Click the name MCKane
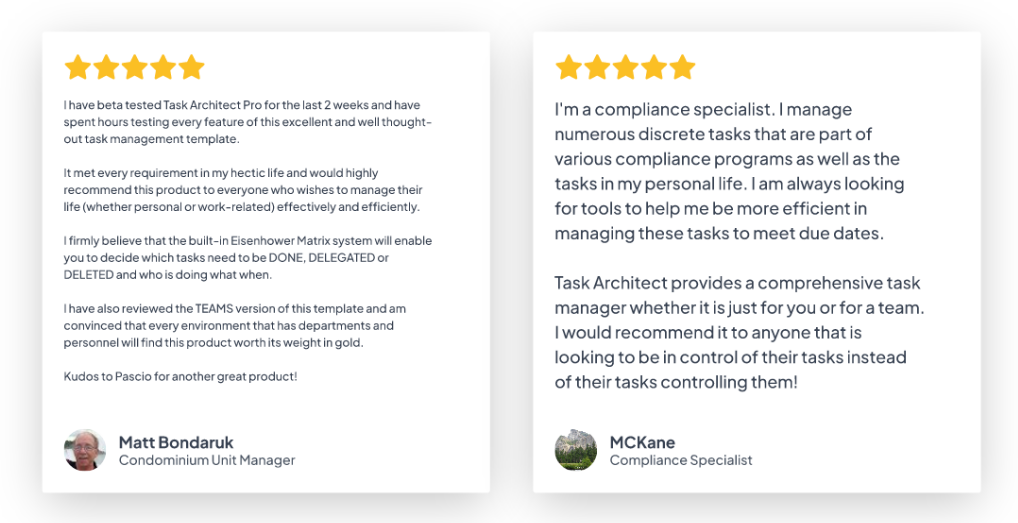1018x523 pixels. [x=642, y=443]
